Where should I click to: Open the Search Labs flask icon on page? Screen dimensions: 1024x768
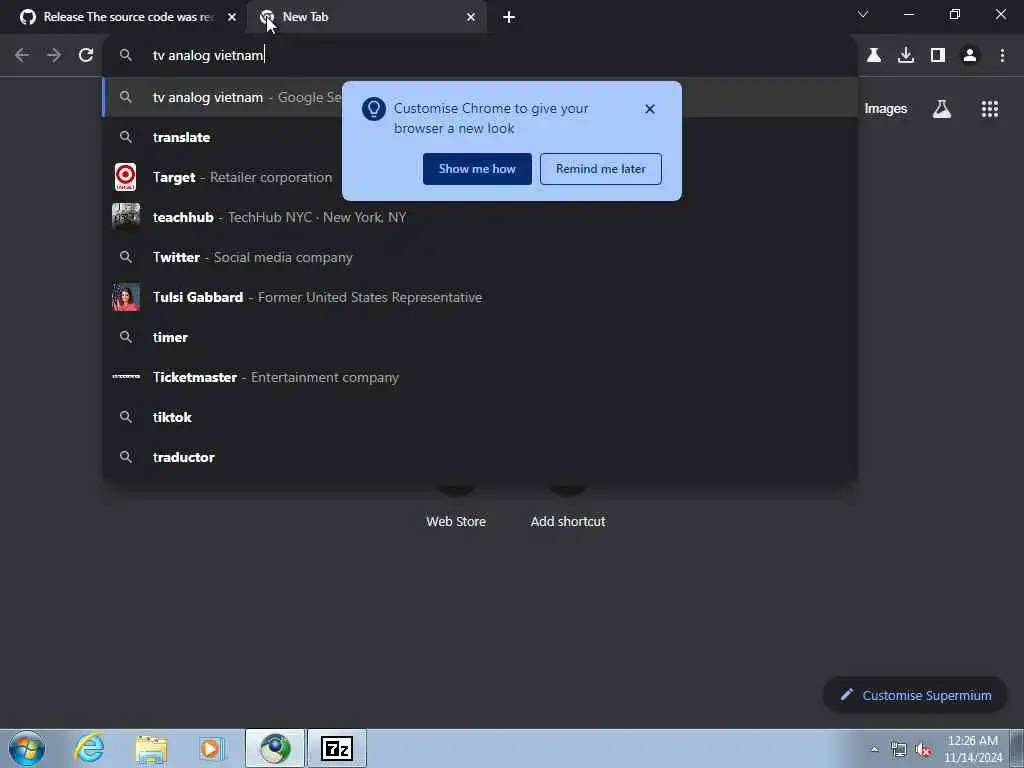(x=942, y=108)
